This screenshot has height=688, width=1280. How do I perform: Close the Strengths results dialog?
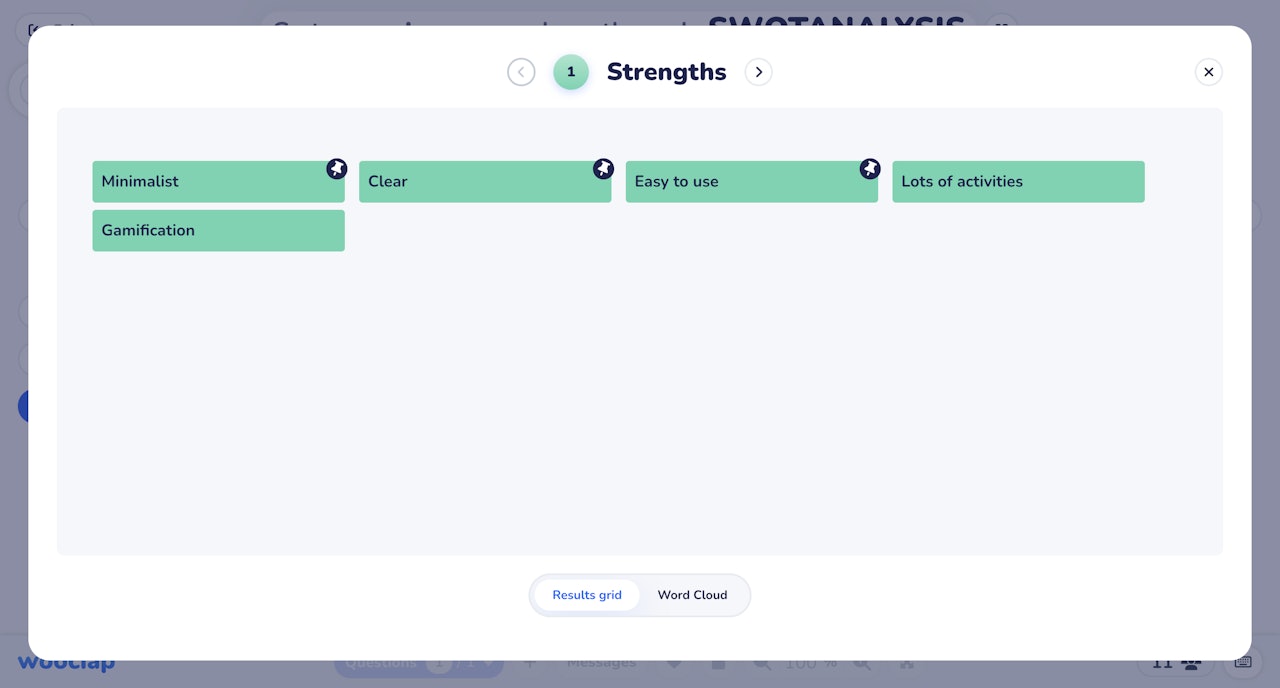pos(1208,72)
